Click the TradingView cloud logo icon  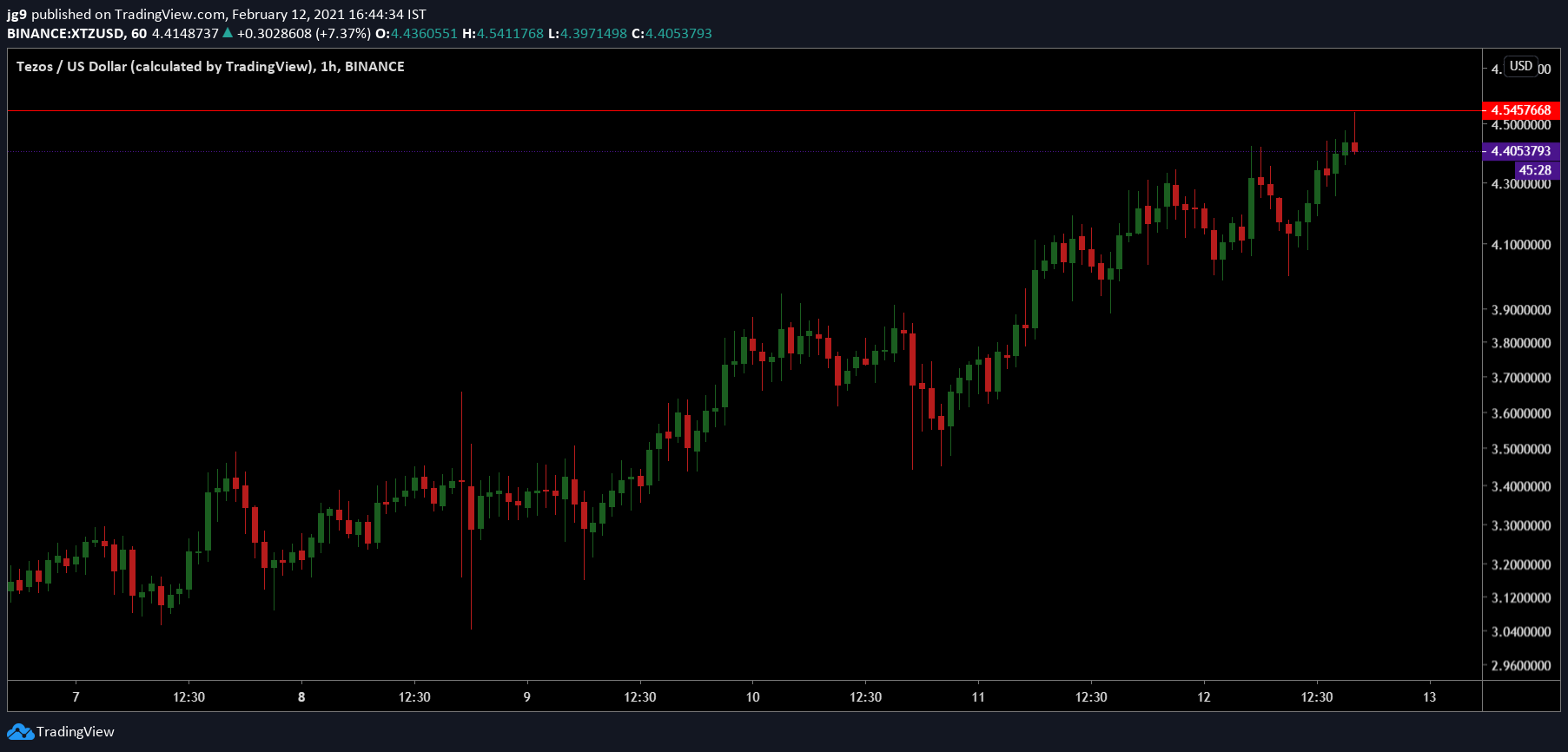21,732
